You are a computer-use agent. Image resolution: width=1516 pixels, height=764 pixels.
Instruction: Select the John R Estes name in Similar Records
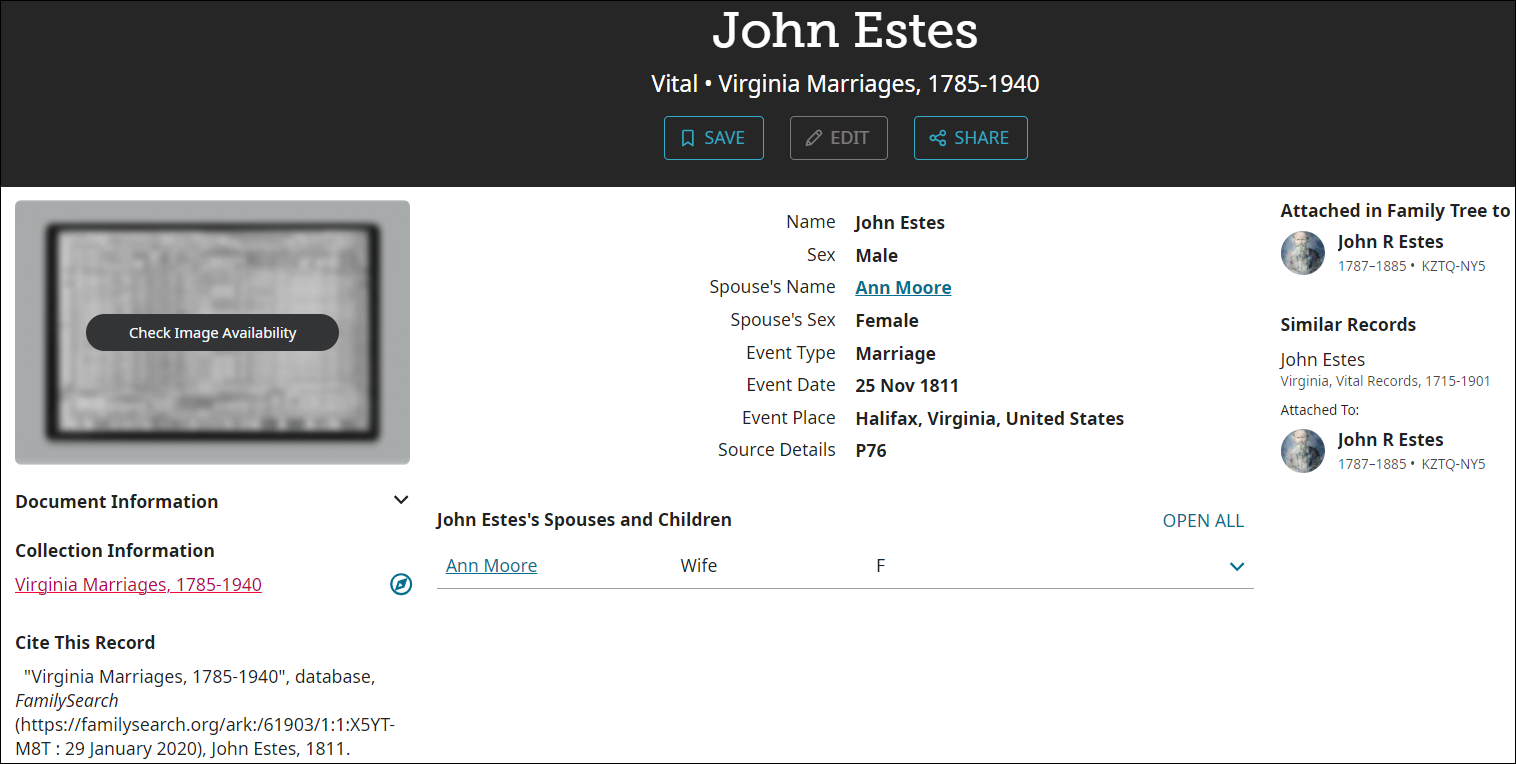pyautogui.click(x=1390, y=439)
